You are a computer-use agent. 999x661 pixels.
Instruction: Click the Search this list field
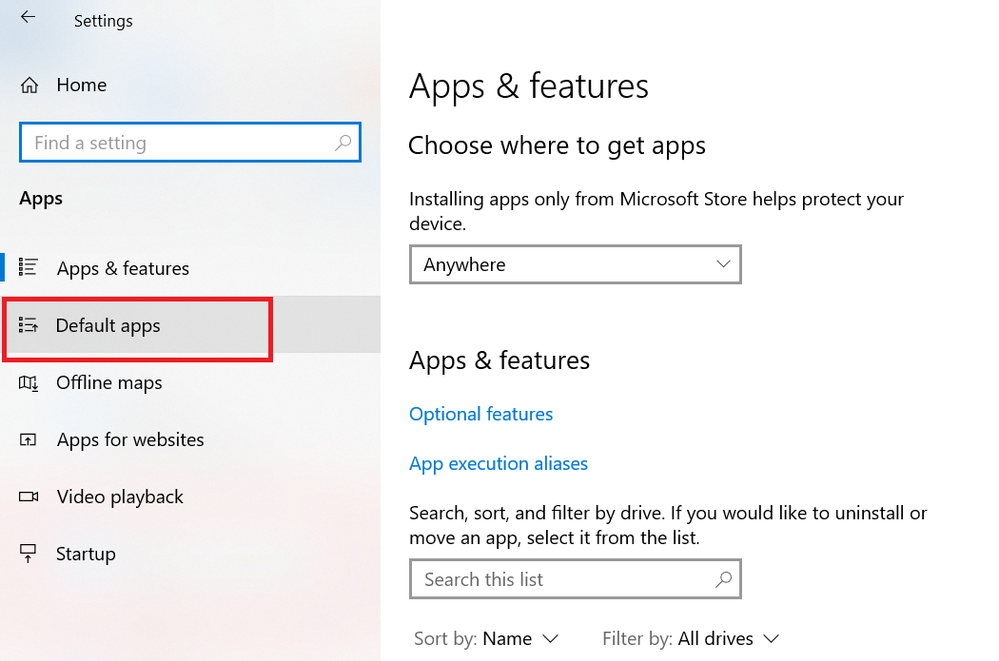click(575, 579)
